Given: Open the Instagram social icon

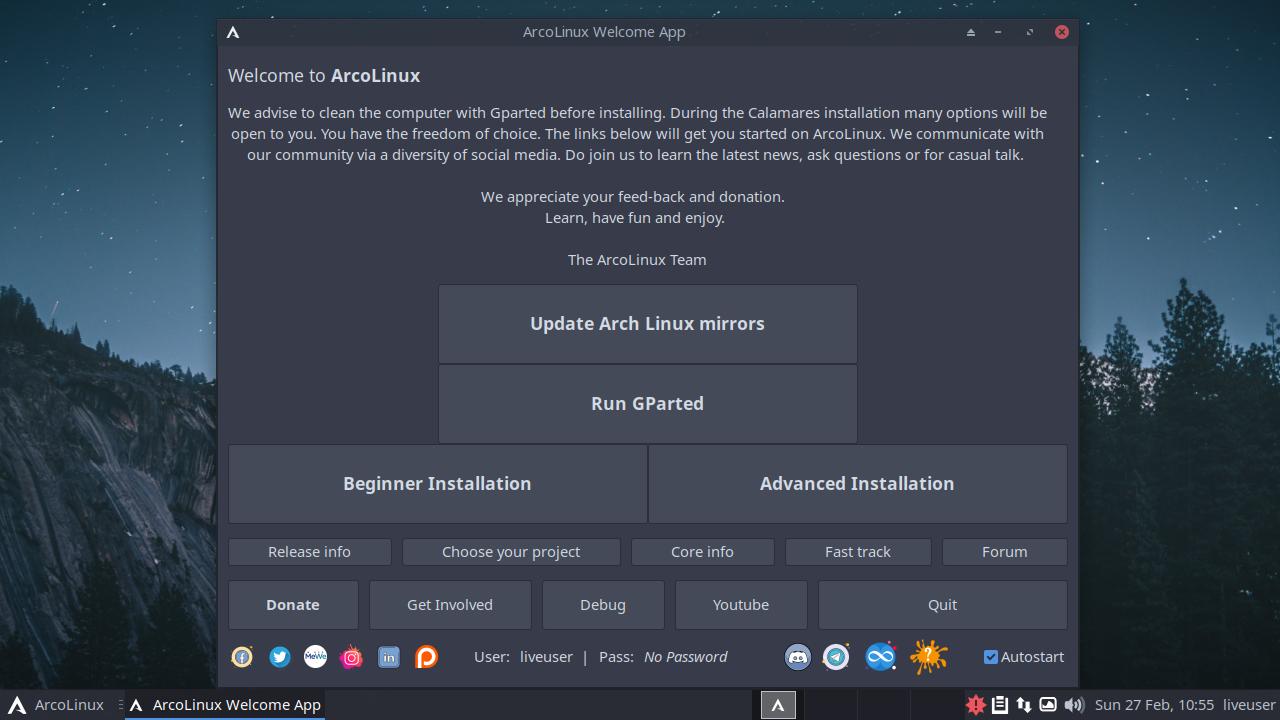Looking at the screenshot, I should (x=352, y=657).
